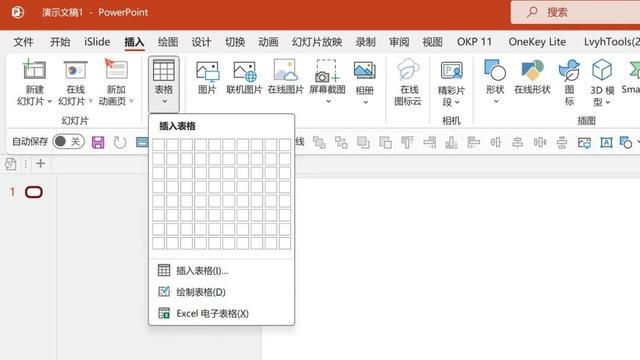Click top-left cell of insert table grid
This screenshot has height=360, width=640.
(x=158, y=144)
